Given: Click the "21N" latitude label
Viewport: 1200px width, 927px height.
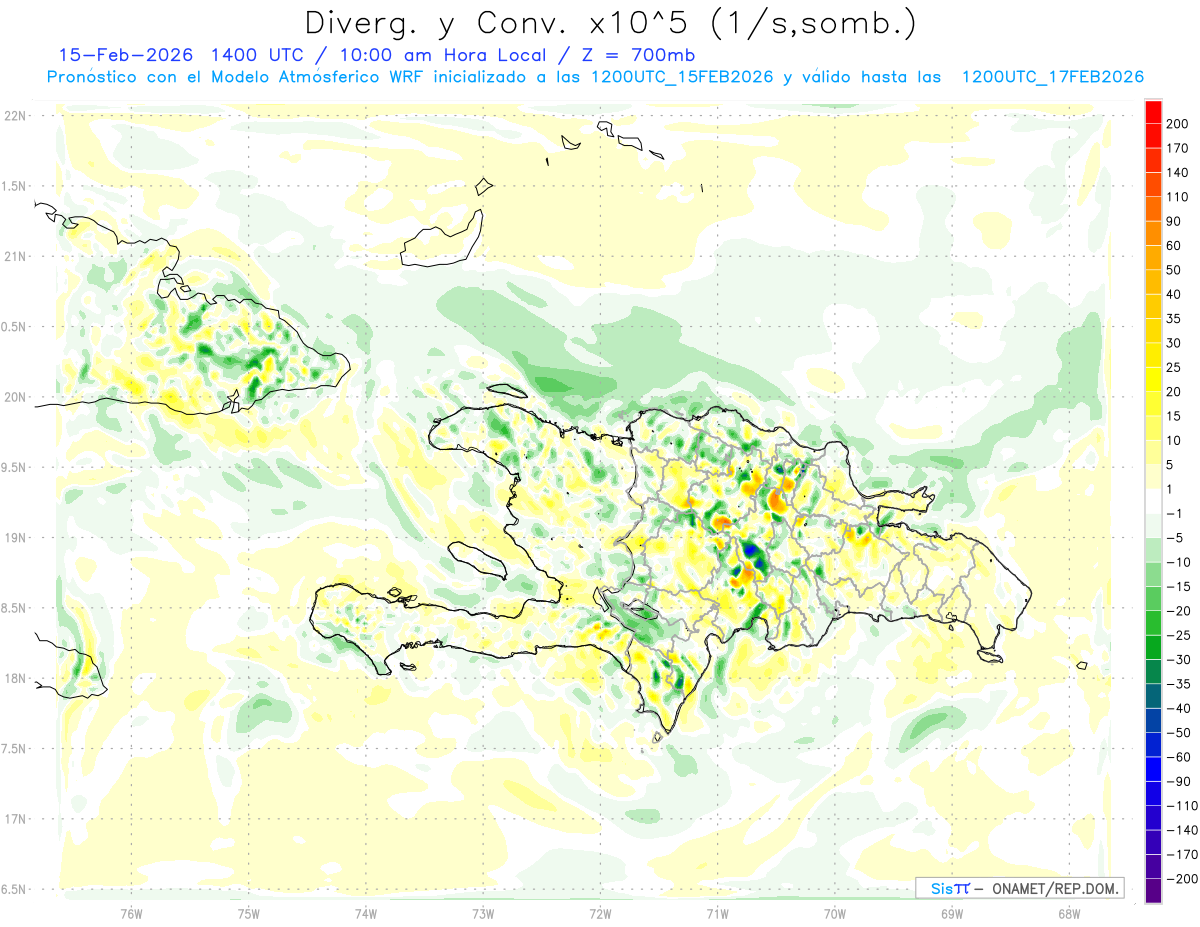Looking at the screenshot, I should pos(16,256).
